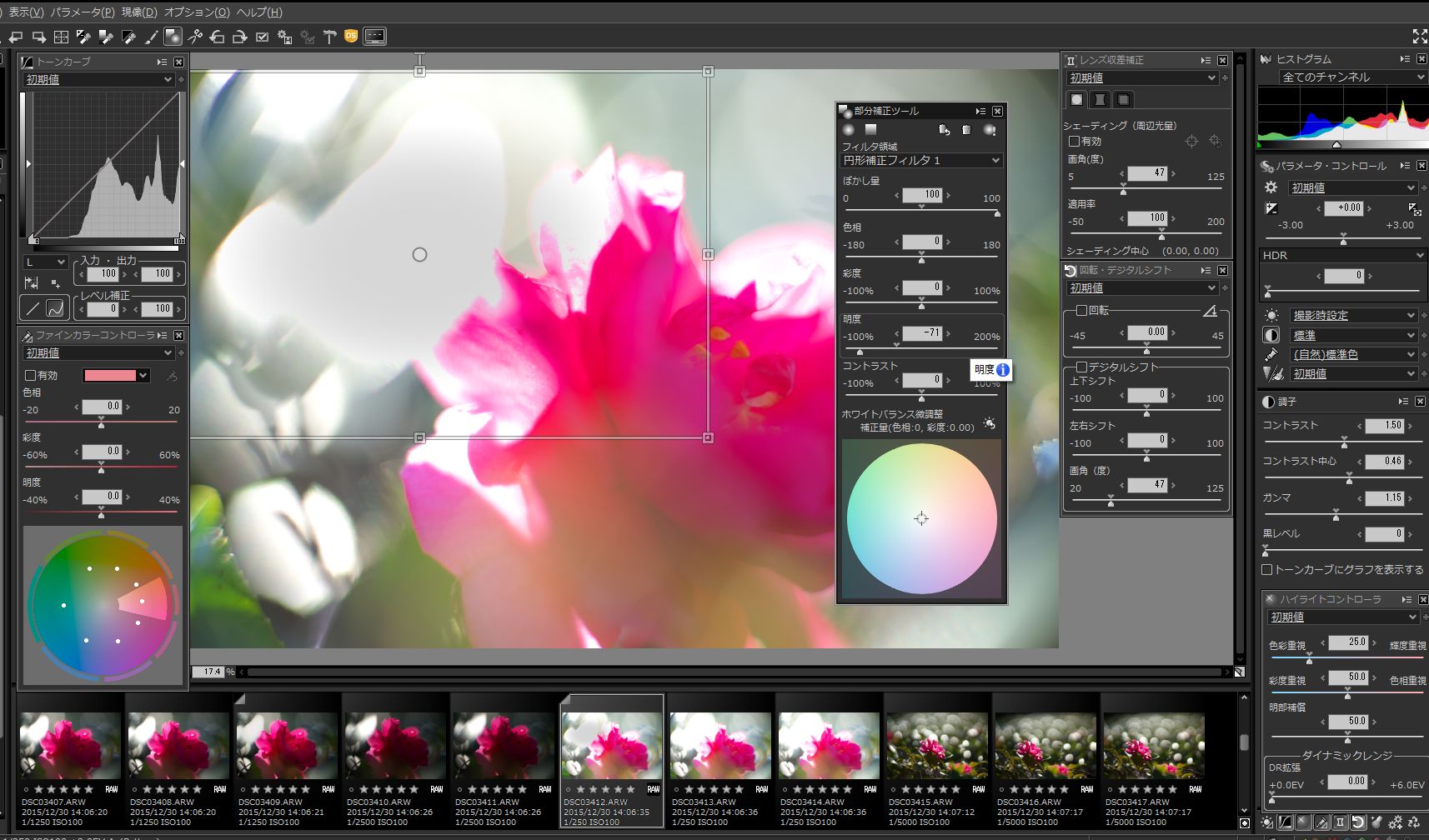
Task: Open tone curve sub-control icon at bottom right
Action: (1285, 822)
